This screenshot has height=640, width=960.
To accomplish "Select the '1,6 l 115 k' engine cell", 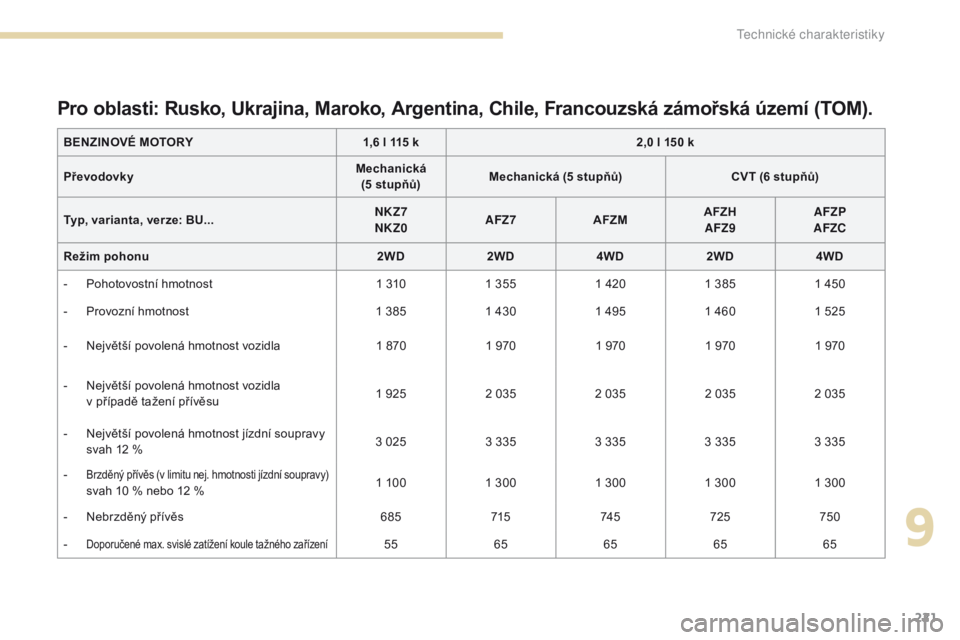I will [x=391, y=142].
